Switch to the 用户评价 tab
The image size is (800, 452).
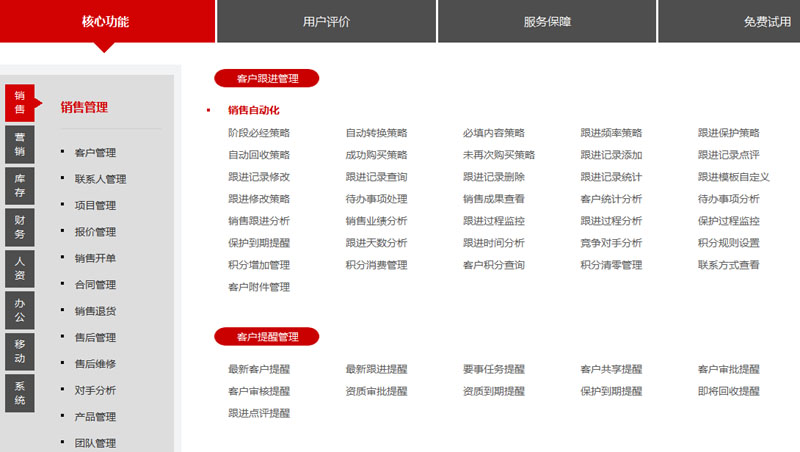click(326, 21)
